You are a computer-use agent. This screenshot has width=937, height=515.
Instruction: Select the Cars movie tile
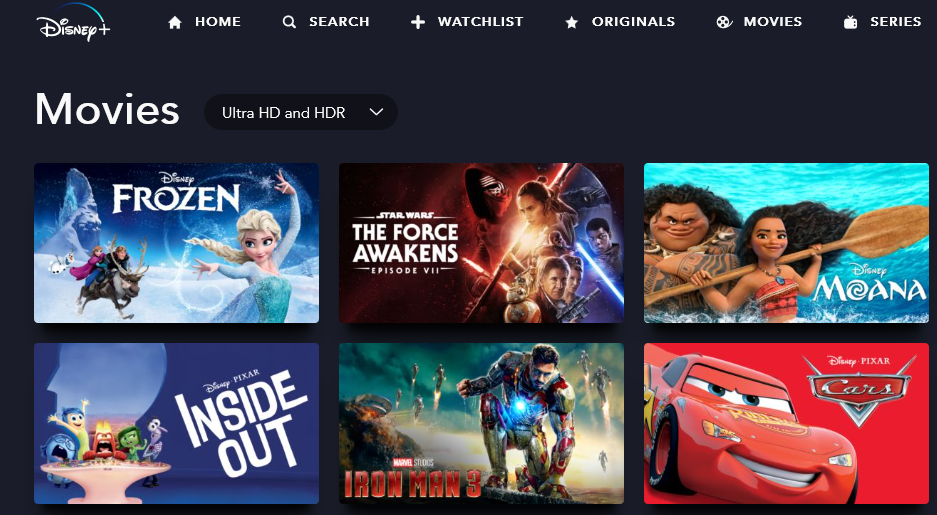pos(786,424)
